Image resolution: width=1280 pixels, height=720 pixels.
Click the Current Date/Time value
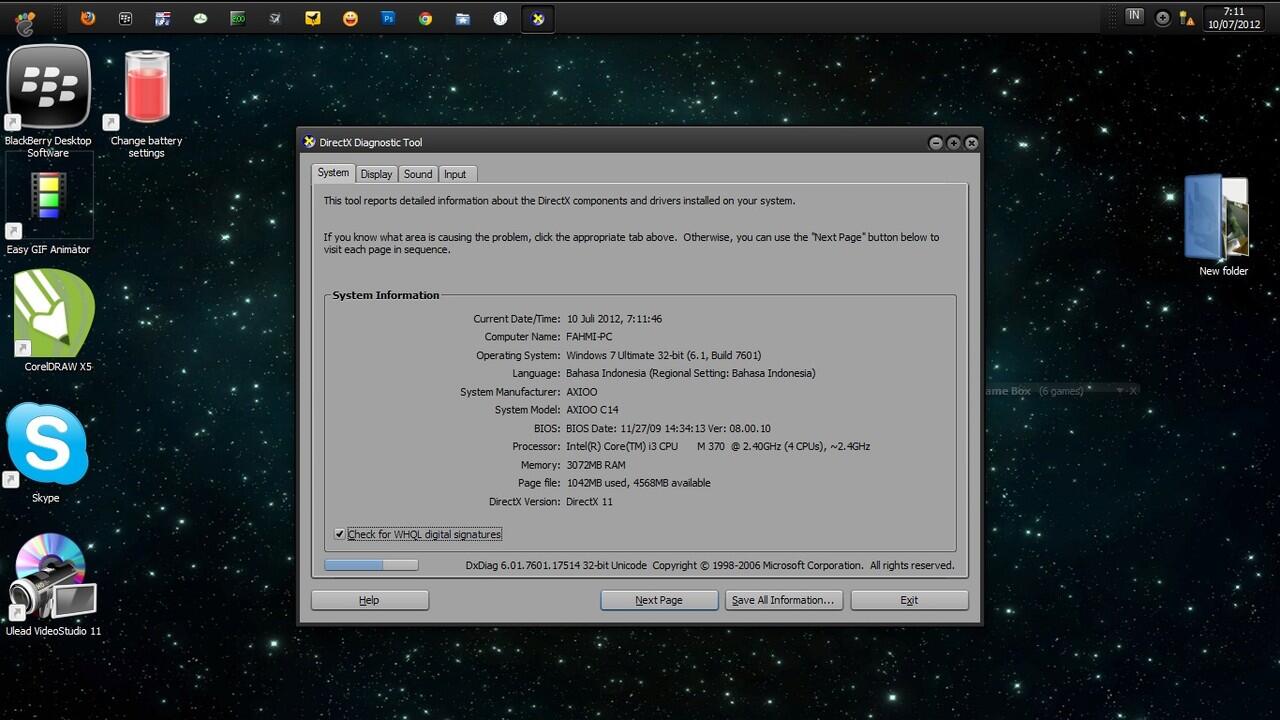614,319
